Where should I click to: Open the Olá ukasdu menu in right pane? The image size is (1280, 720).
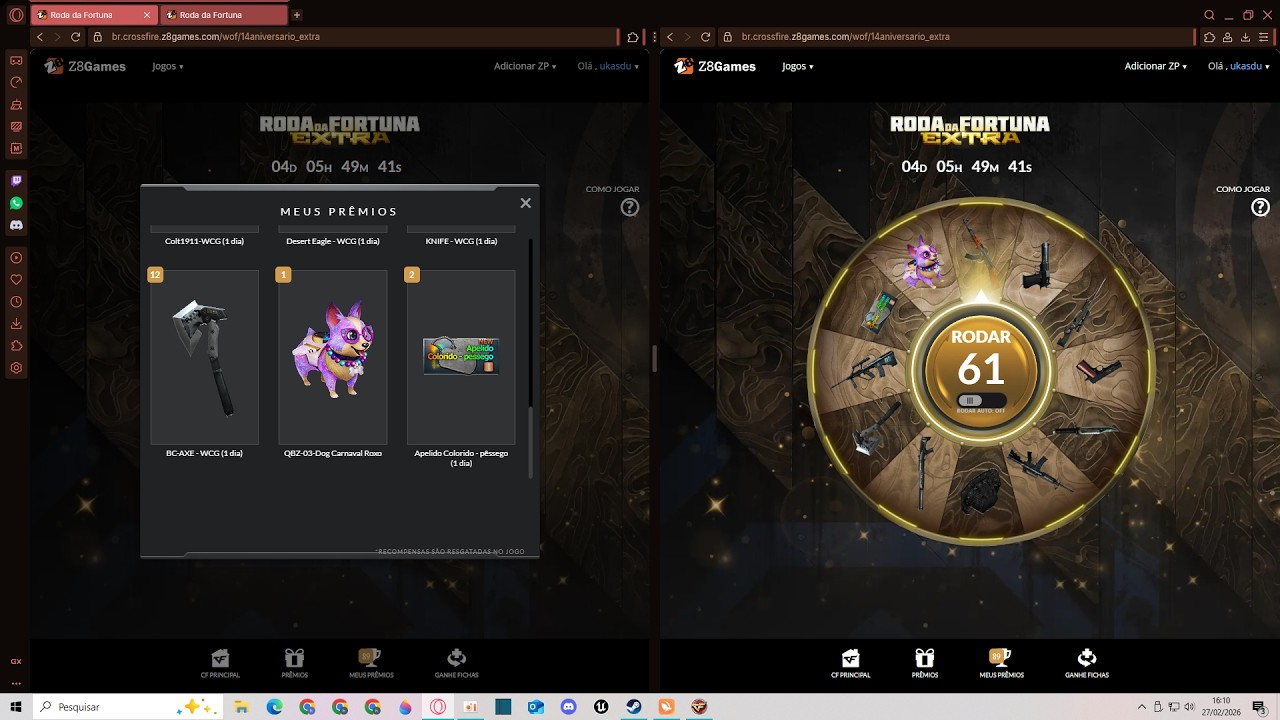click(x=1238, y=66)
